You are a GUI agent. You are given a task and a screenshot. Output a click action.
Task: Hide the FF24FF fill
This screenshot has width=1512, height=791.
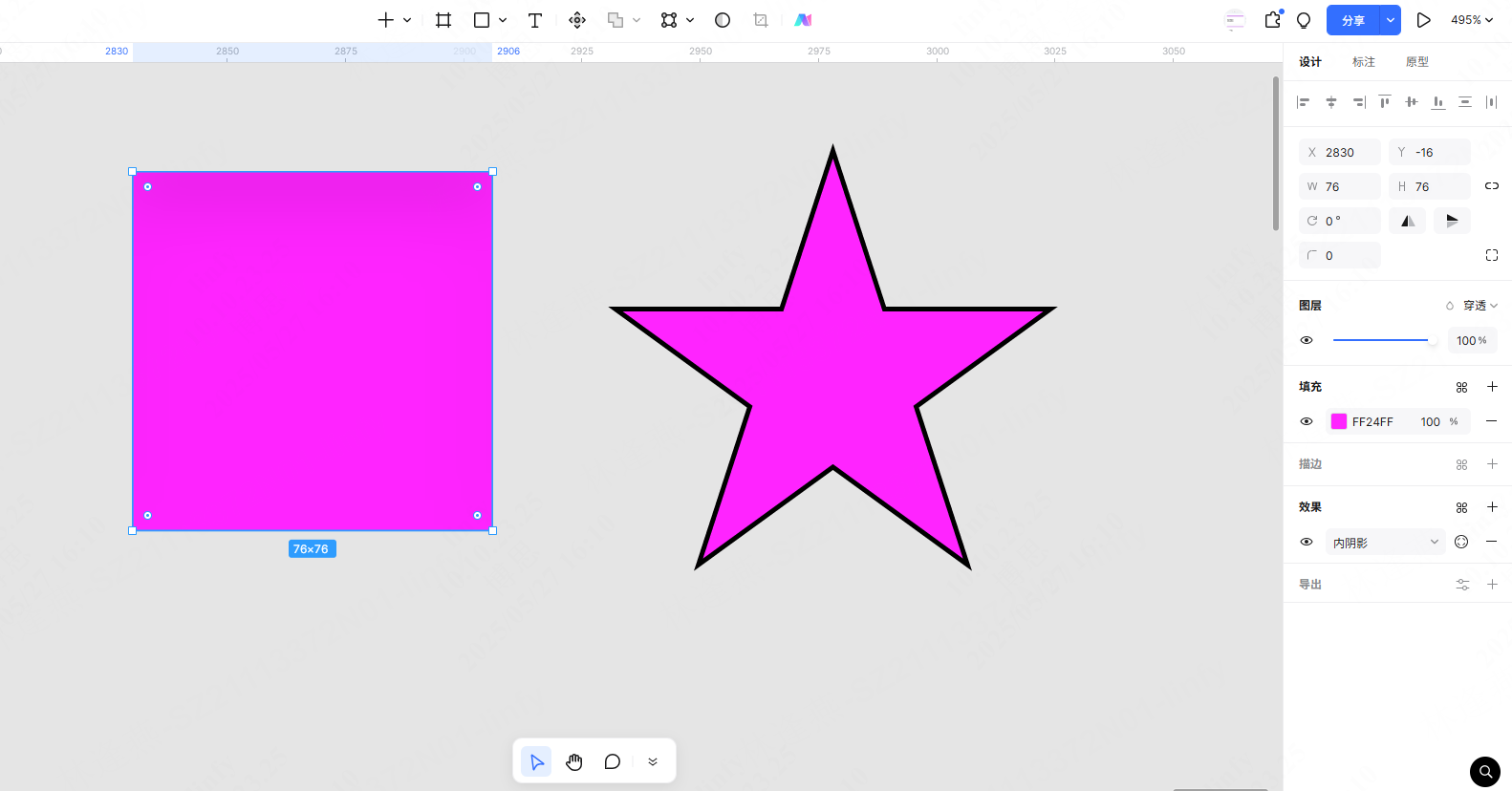1307,421
